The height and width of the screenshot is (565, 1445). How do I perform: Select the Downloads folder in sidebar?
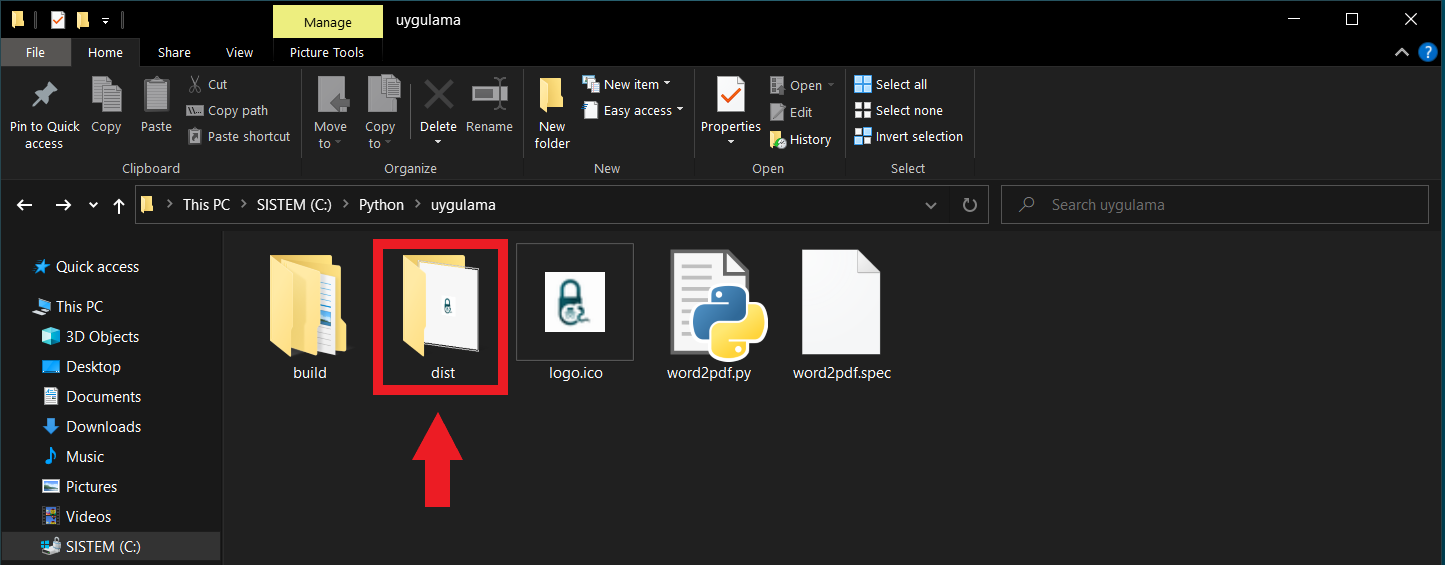(103, 427)
